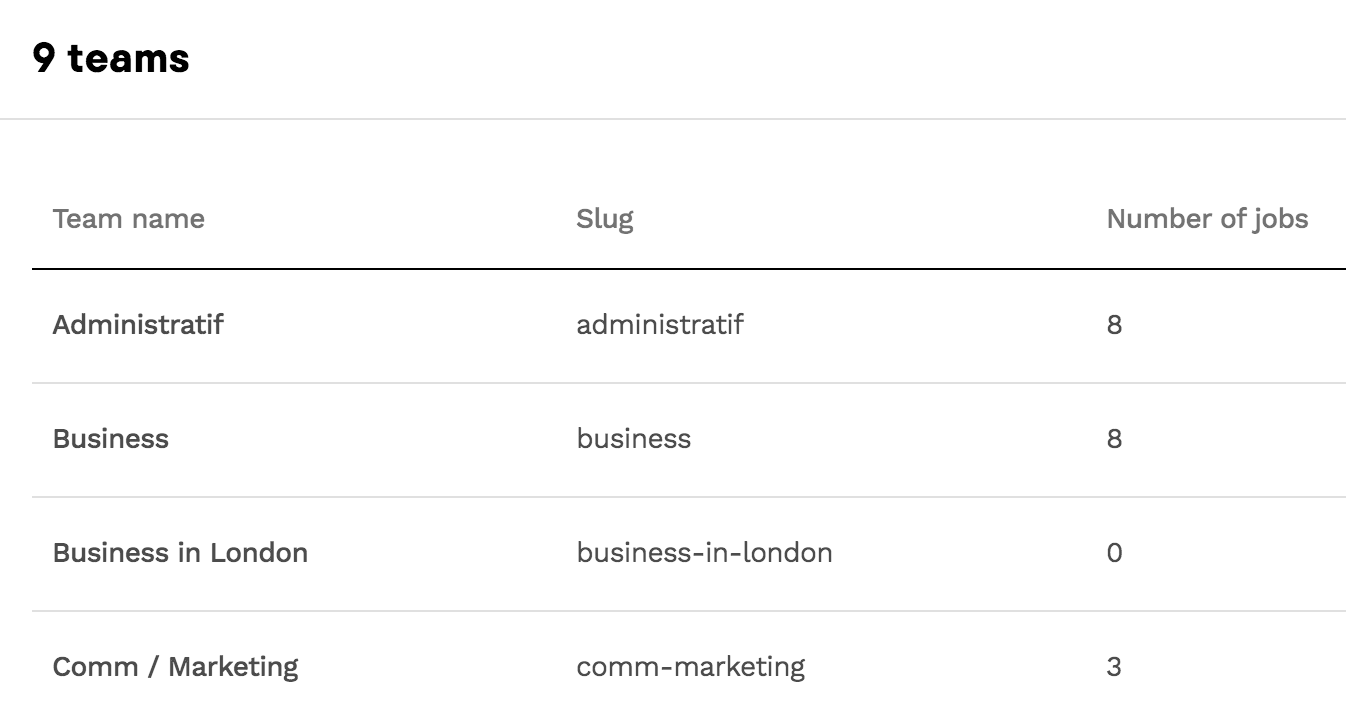Select the comm-marketing slug text
Viewport: 1346px width, 722px height.
[690, 667]
